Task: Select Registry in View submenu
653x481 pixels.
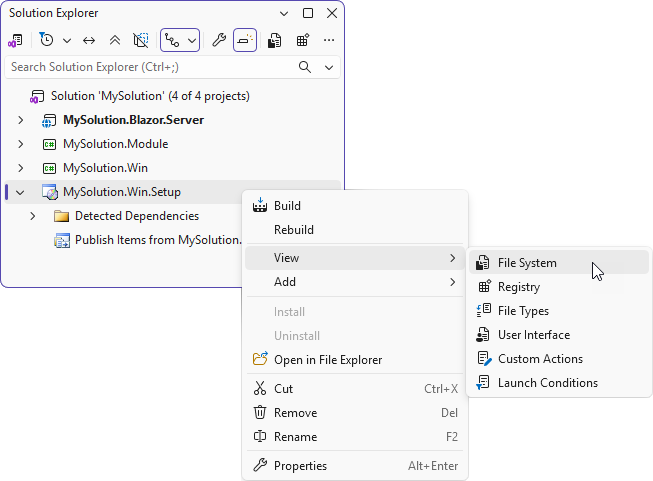Action: [x=559, y=287]
